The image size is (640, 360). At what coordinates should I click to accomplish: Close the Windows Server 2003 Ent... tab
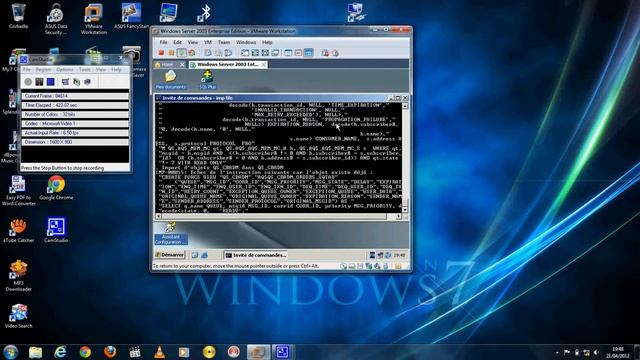(x=264, y=64)
